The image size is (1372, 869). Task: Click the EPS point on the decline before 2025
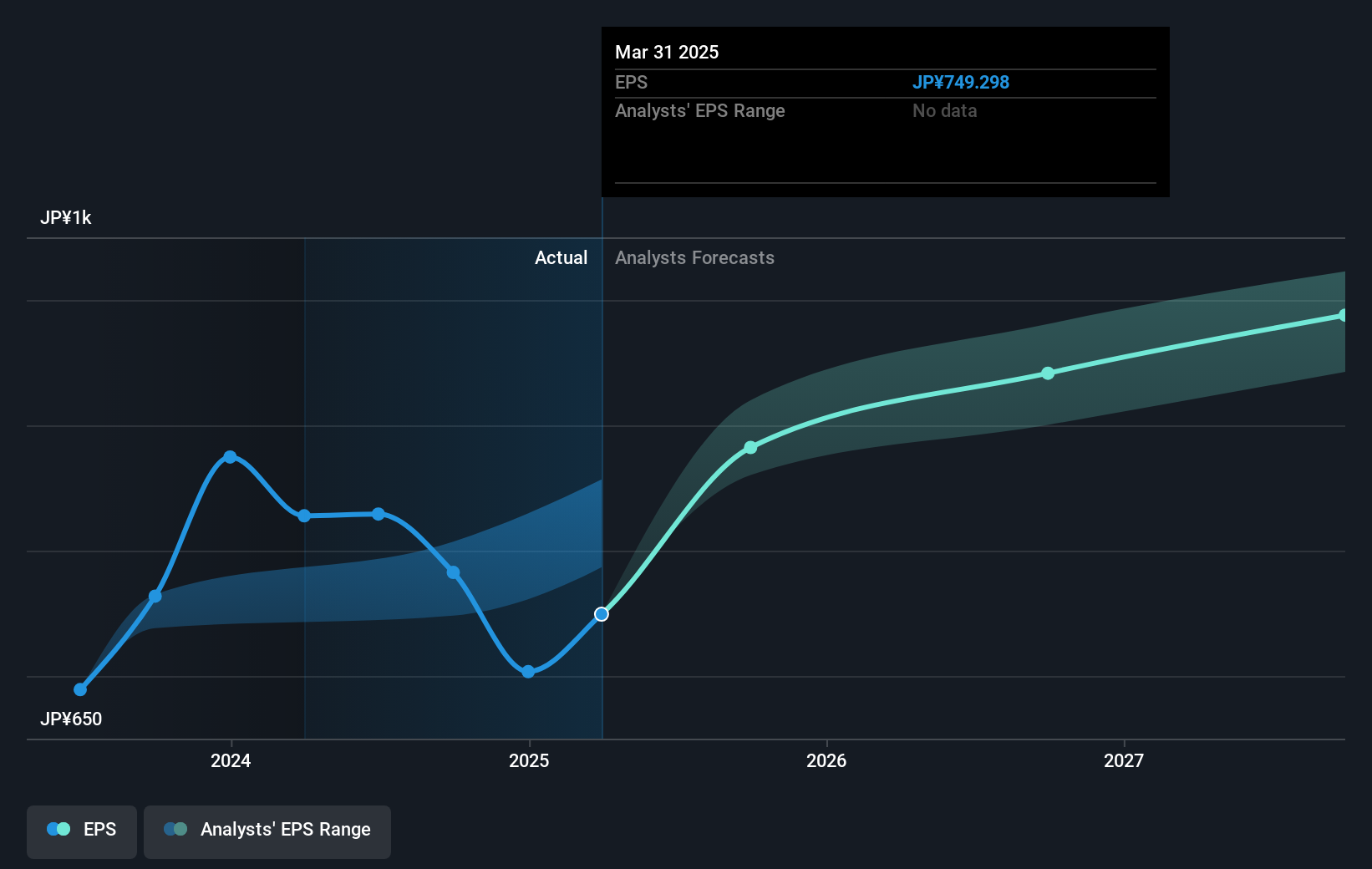[453, 572]
